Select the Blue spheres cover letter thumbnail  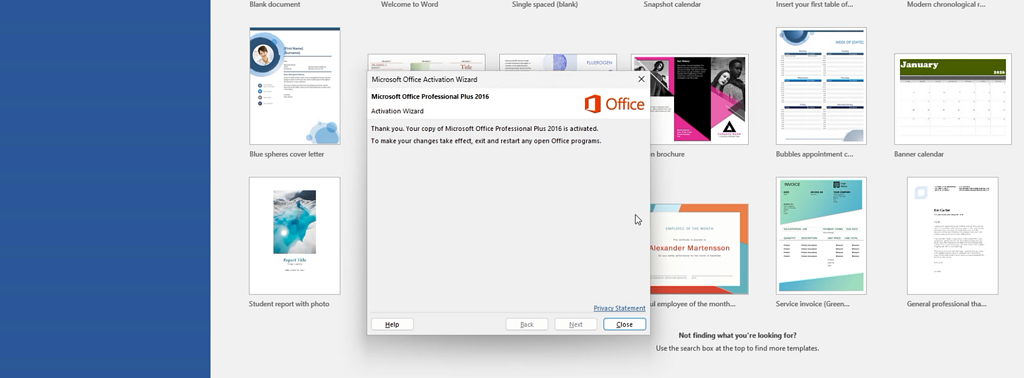pyautogui.click(x=295, y=86)
